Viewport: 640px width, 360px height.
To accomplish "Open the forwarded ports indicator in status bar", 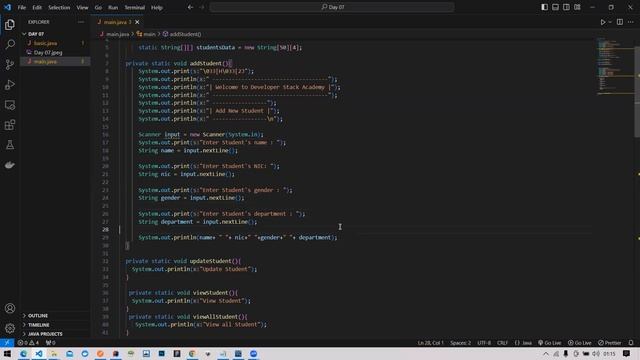I will tap(51, 343).
